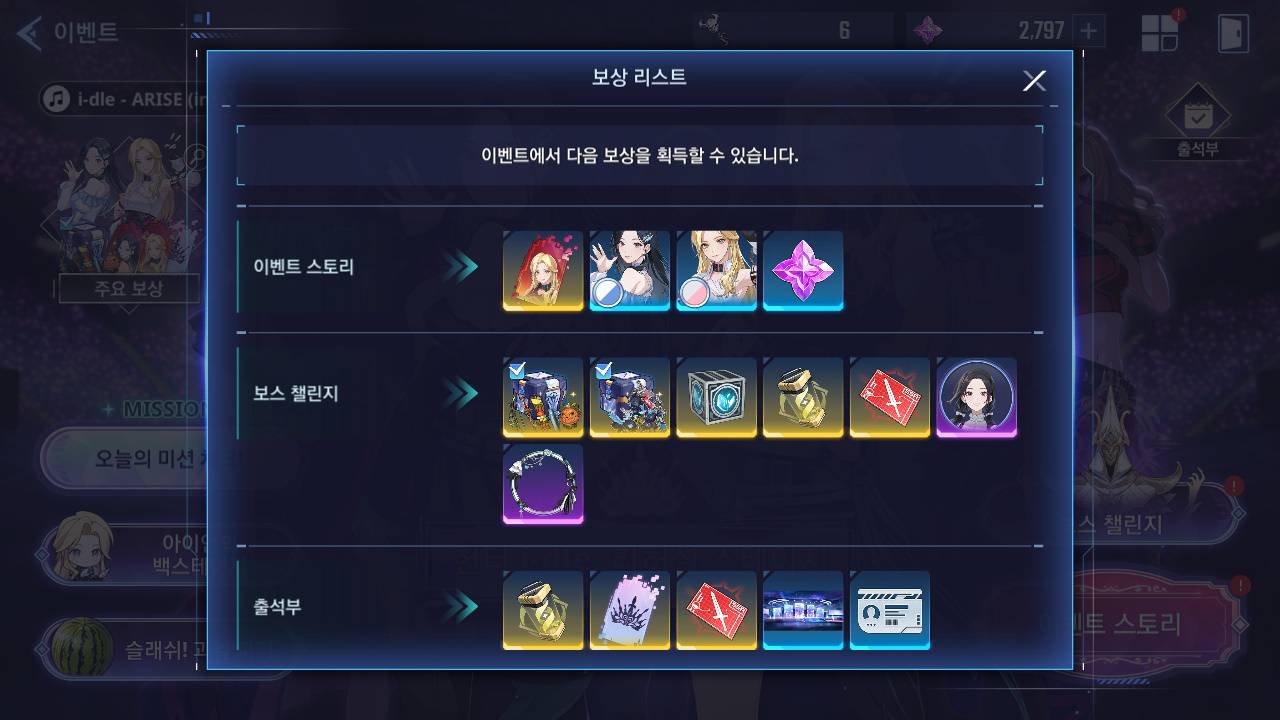
Task: Open the blonde character costume reward
Action: coord(717,271)
